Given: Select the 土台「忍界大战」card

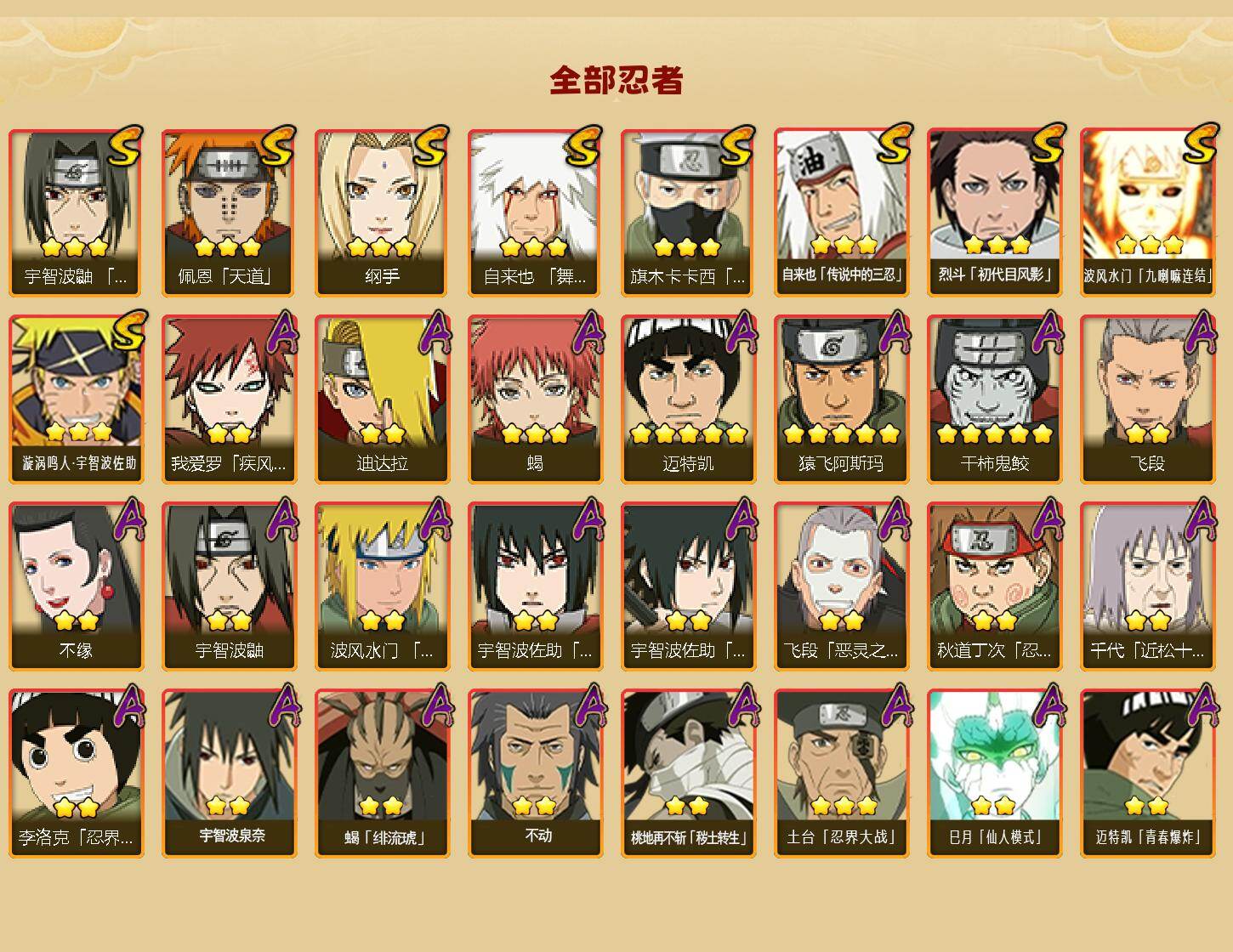Looking at the screenshot, I should coord(841,773).
